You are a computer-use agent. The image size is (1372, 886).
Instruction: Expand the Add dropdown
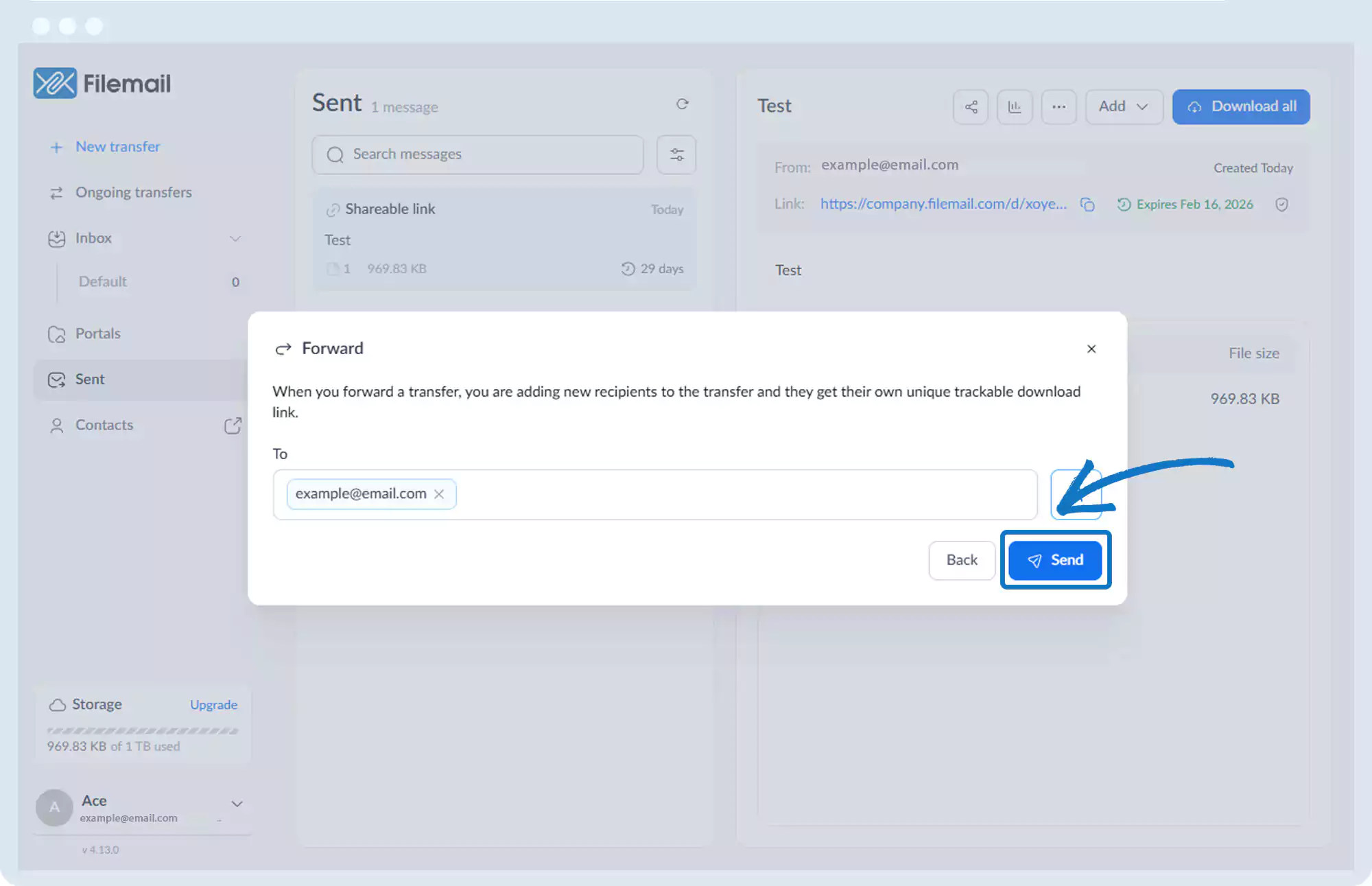click(1124, 107)
